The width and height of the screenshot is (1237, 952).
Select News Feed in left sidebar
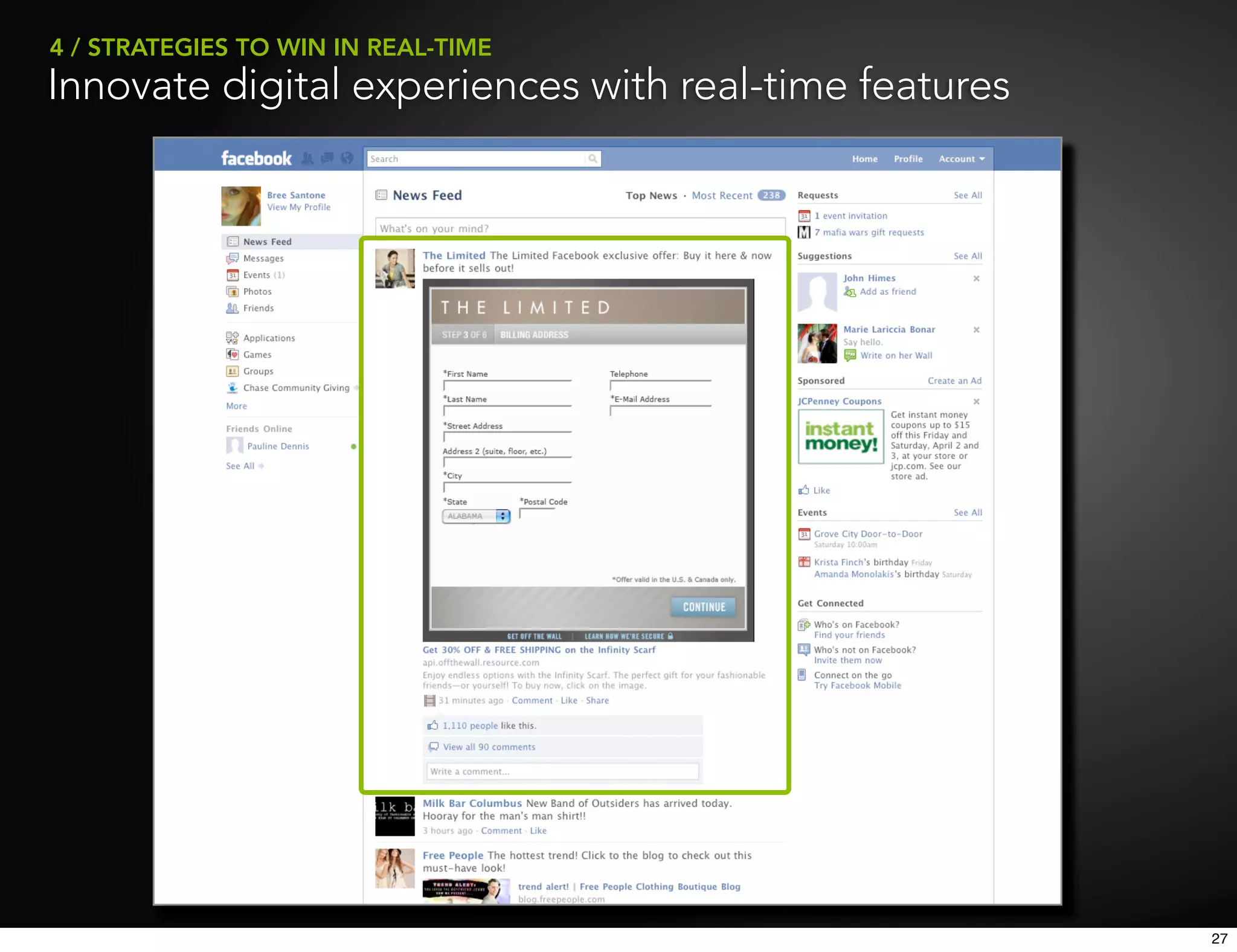(x=291, y=242)
